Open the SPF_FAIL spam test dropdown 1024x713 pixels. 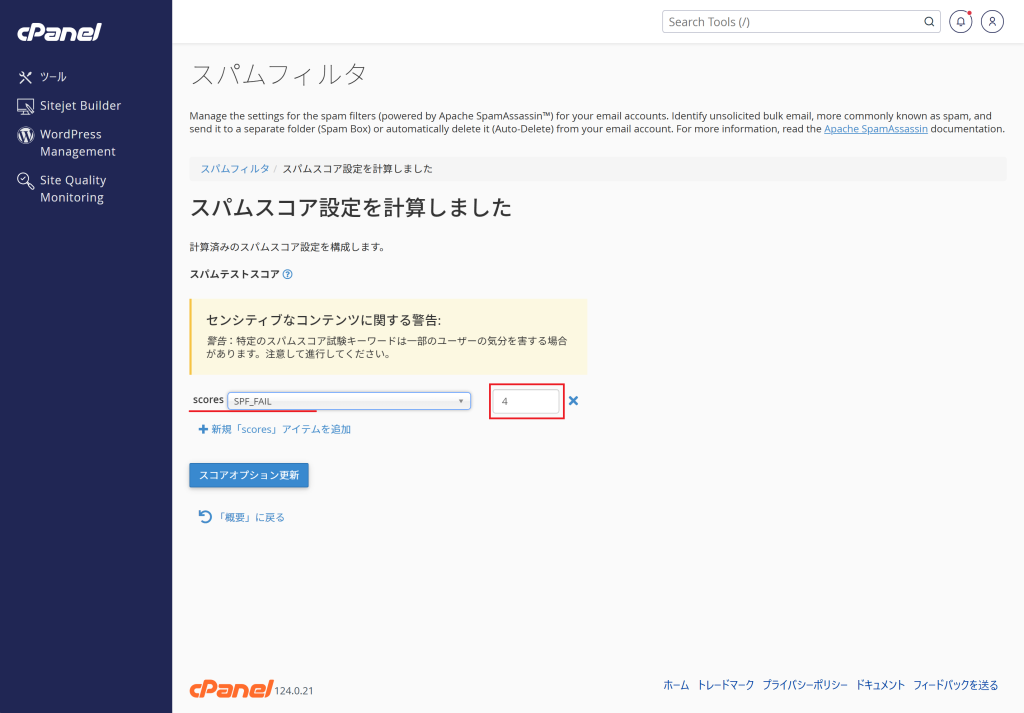click(x=349, y=400)
